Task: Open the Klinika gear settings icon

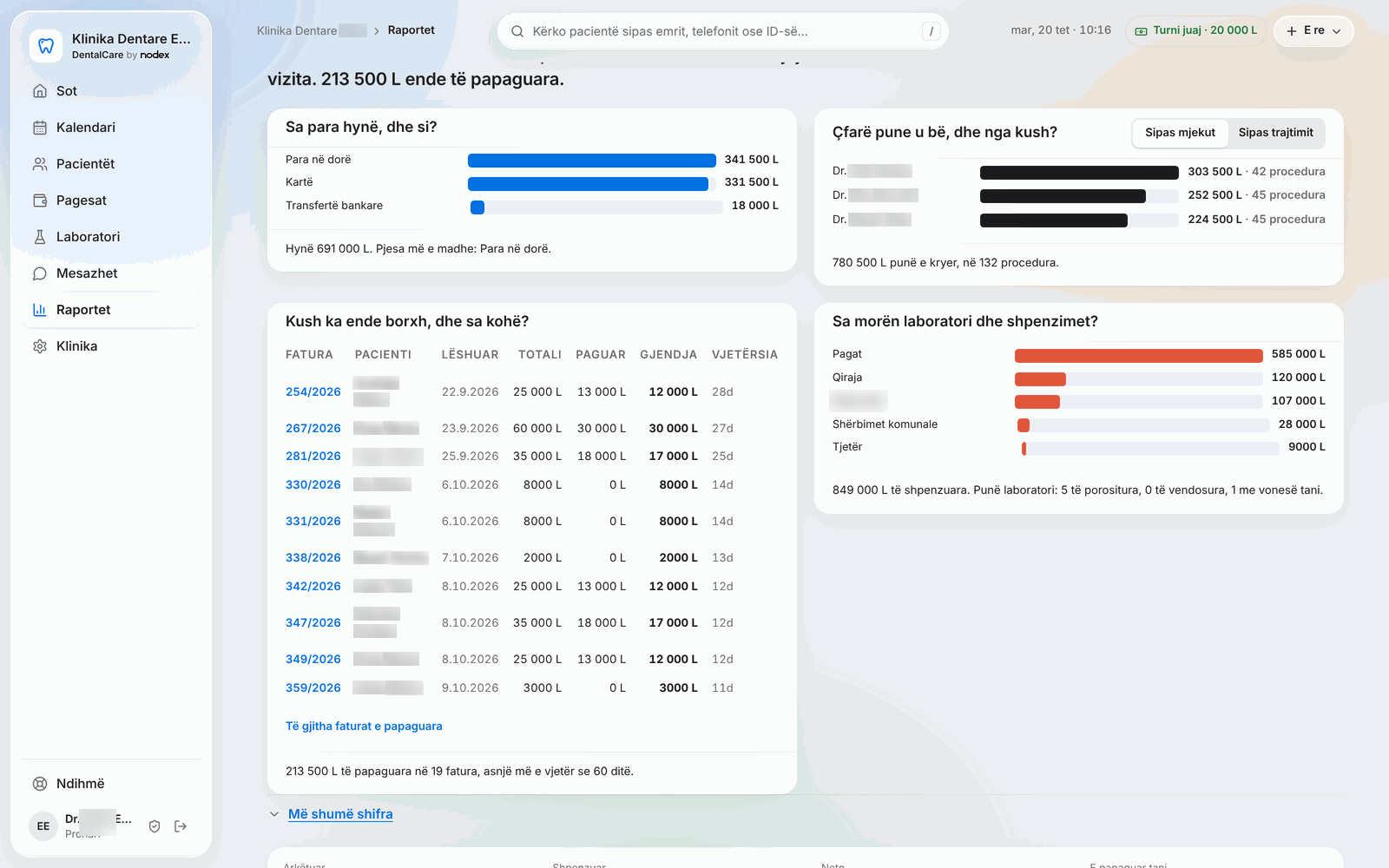Action: [40, 346]
